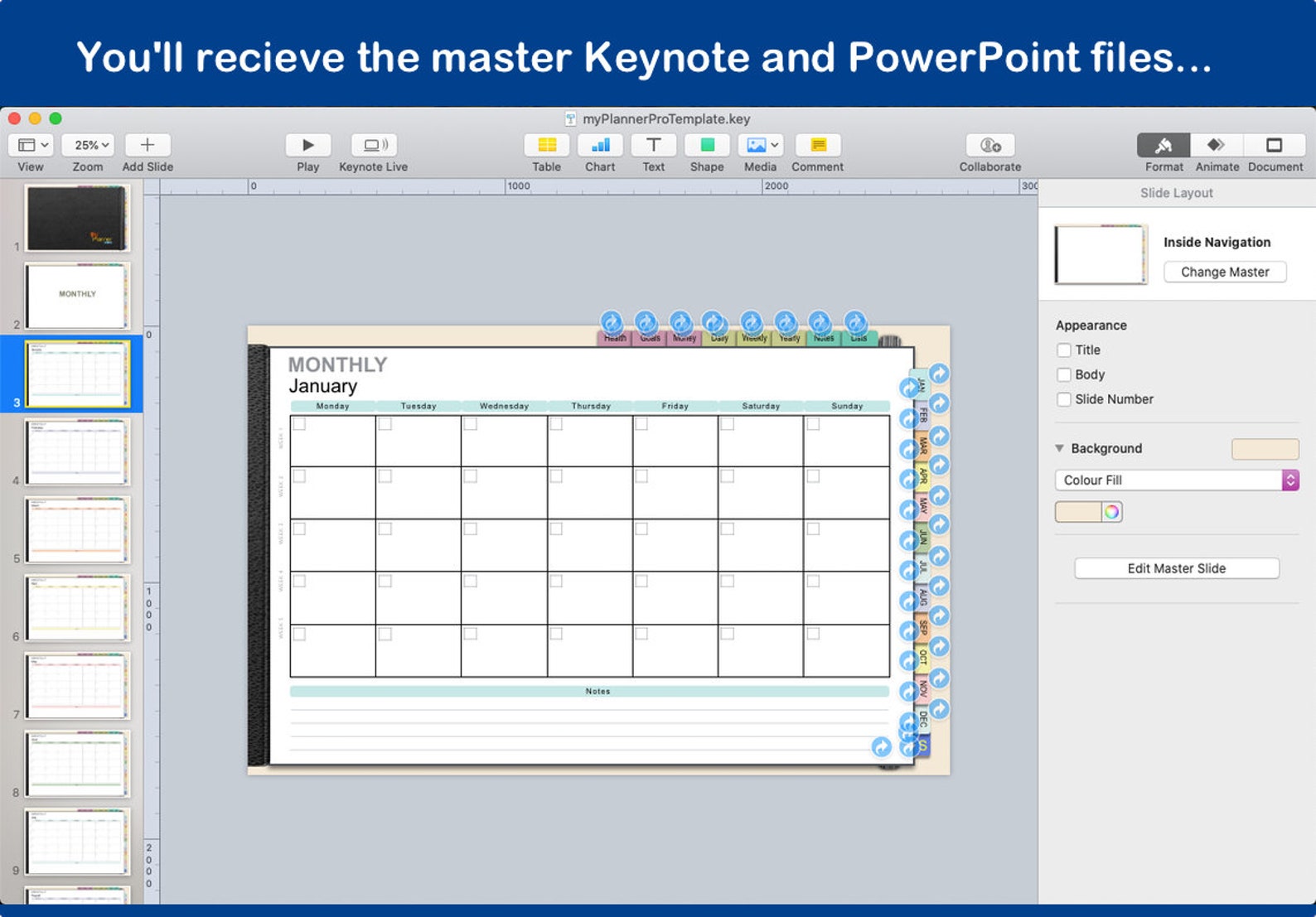Select slide 4 thumbnail in navigator
The width and height of the screenshot is (1316, 917).
click(x=77, y=451)
